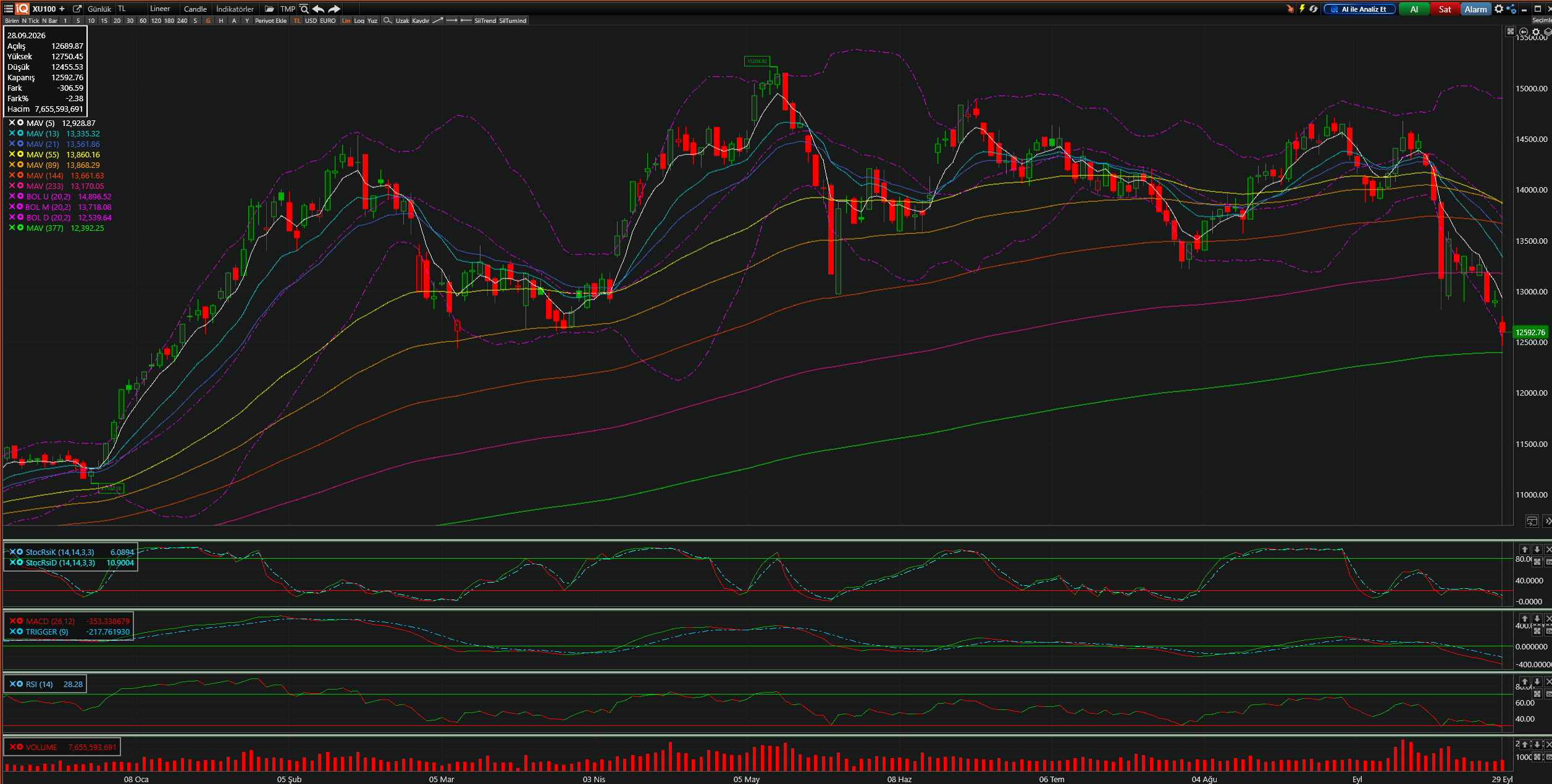The image size is (1552, 784).
Task: Select the H (weekly) period tab
Action: (x=221, y=20)
